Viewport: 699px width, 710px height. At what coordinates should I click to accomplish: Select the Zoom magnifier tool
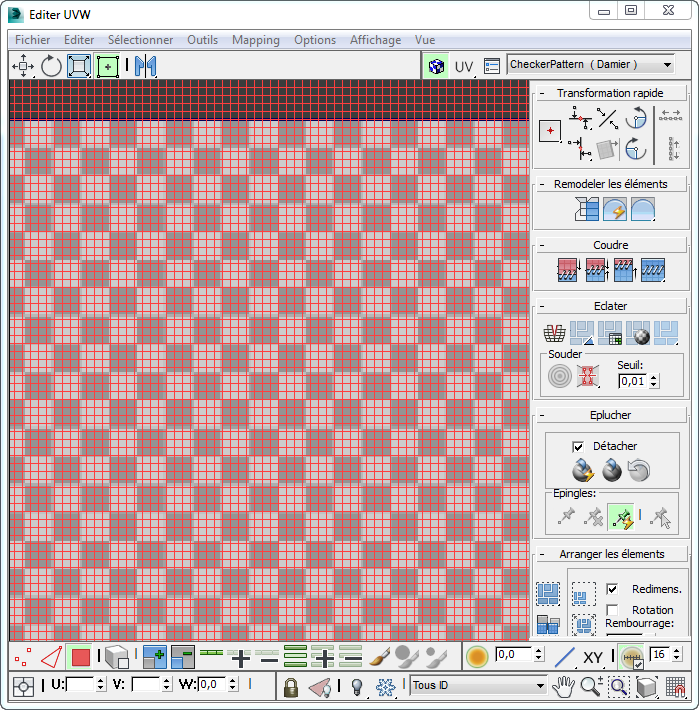pos(591,686)
